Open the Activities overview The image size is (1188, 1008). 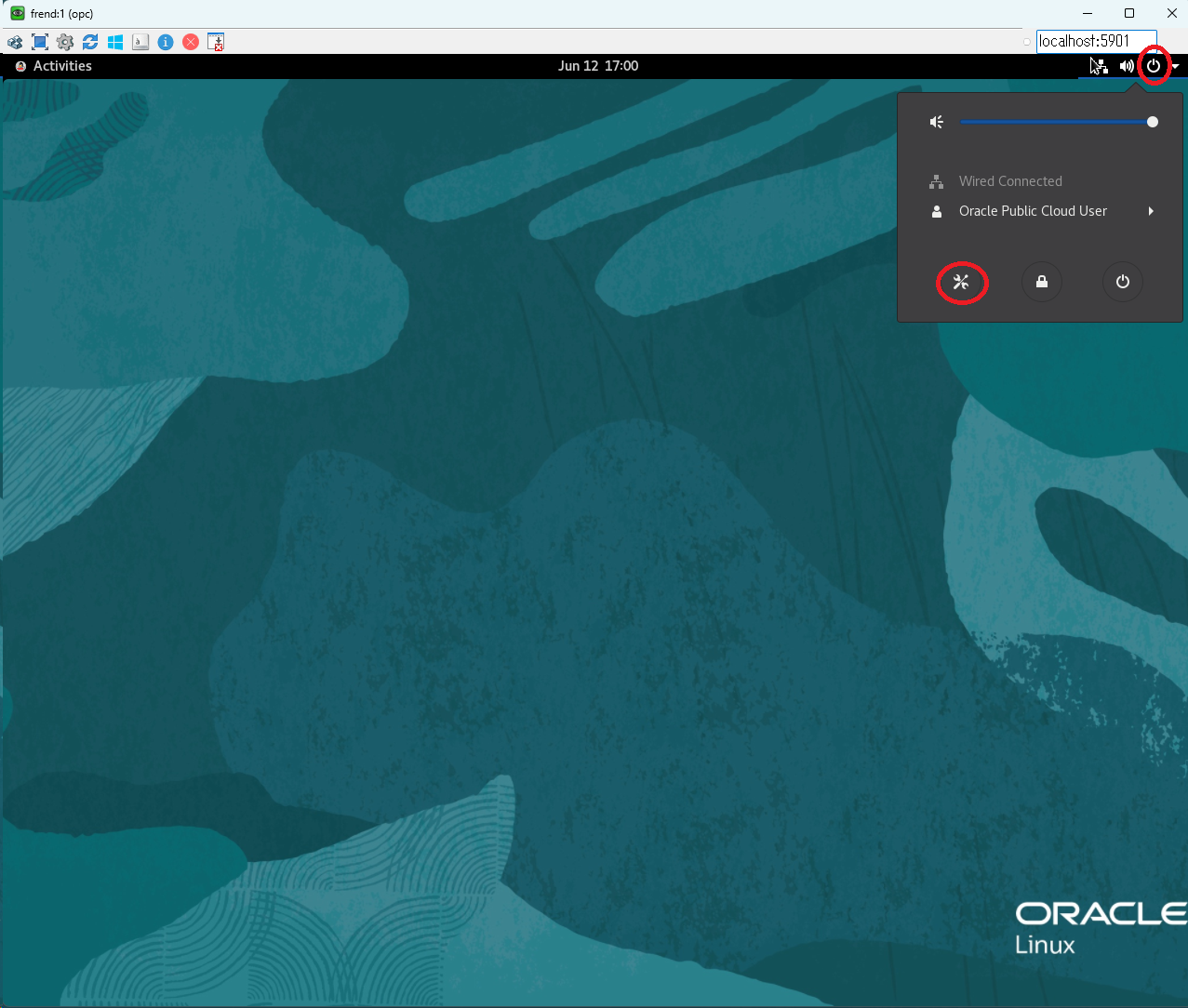tap(61, 66)
